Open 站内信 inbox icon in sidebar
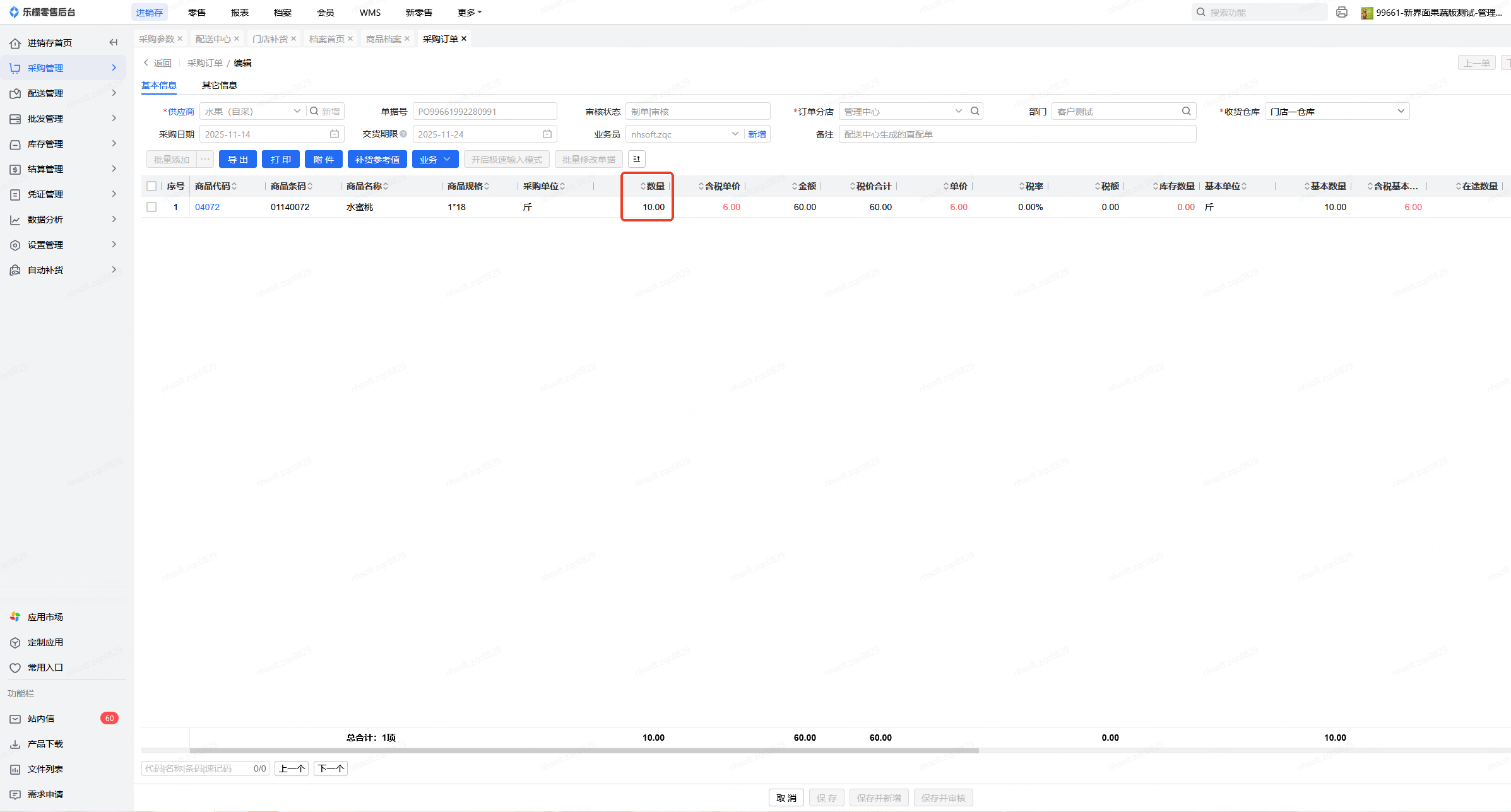This screenshot has height=812, width=1511. pos(15,719)
